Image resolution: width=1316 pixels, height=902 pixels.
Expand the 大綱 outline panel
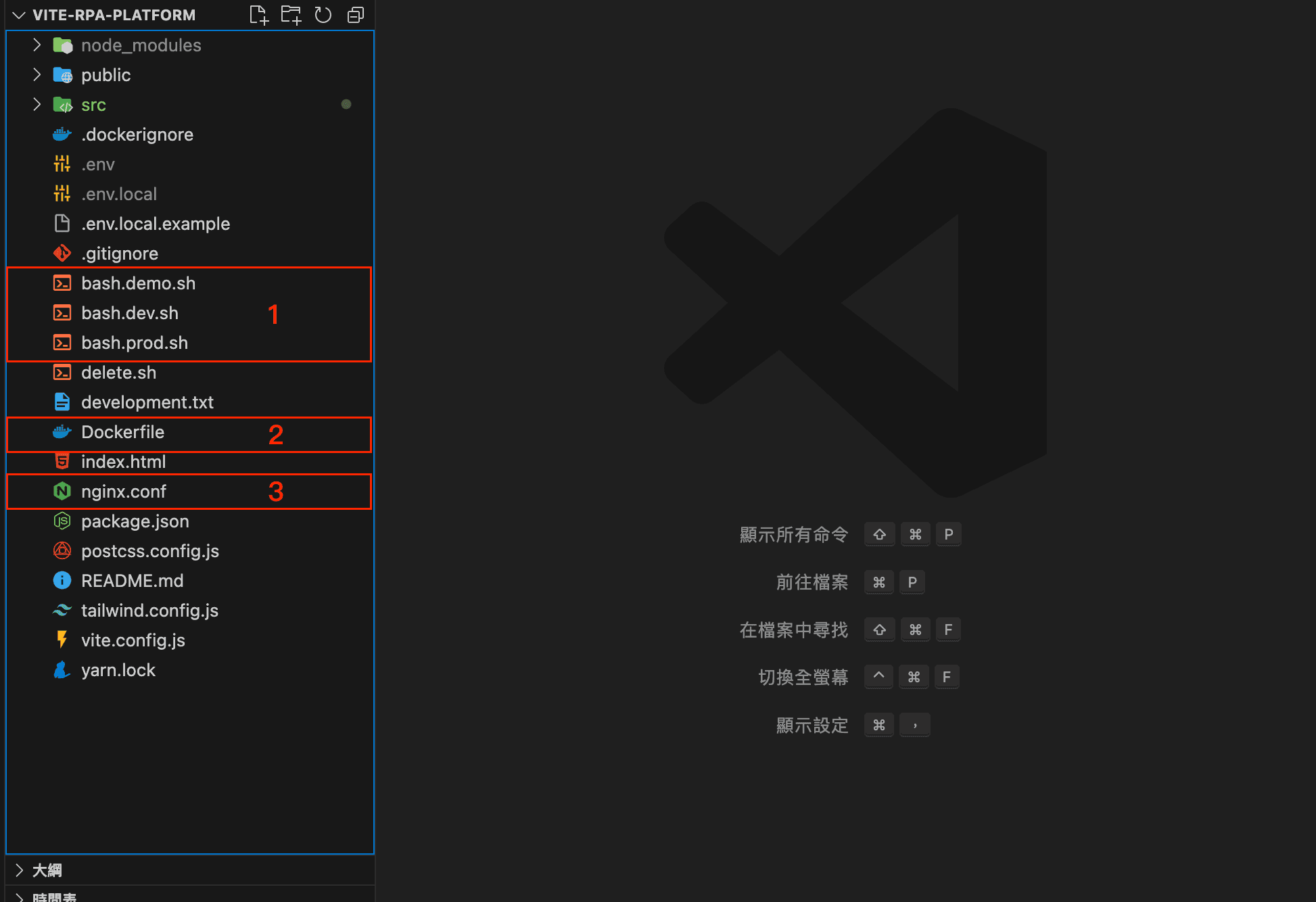(19, 870)
